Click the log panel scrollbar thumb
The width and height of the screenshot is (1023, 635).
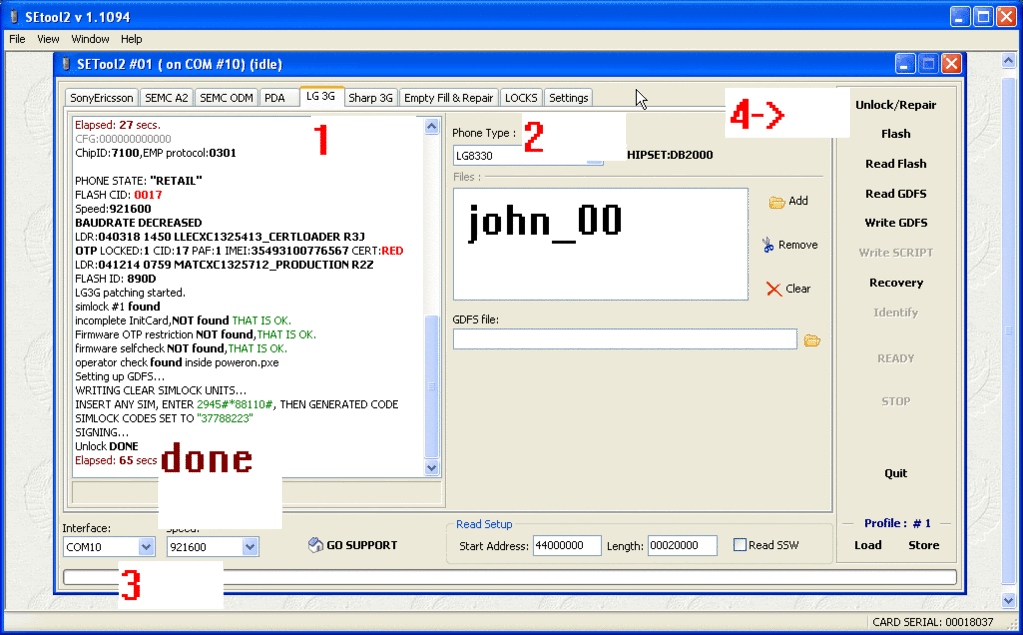coord(432,386)
